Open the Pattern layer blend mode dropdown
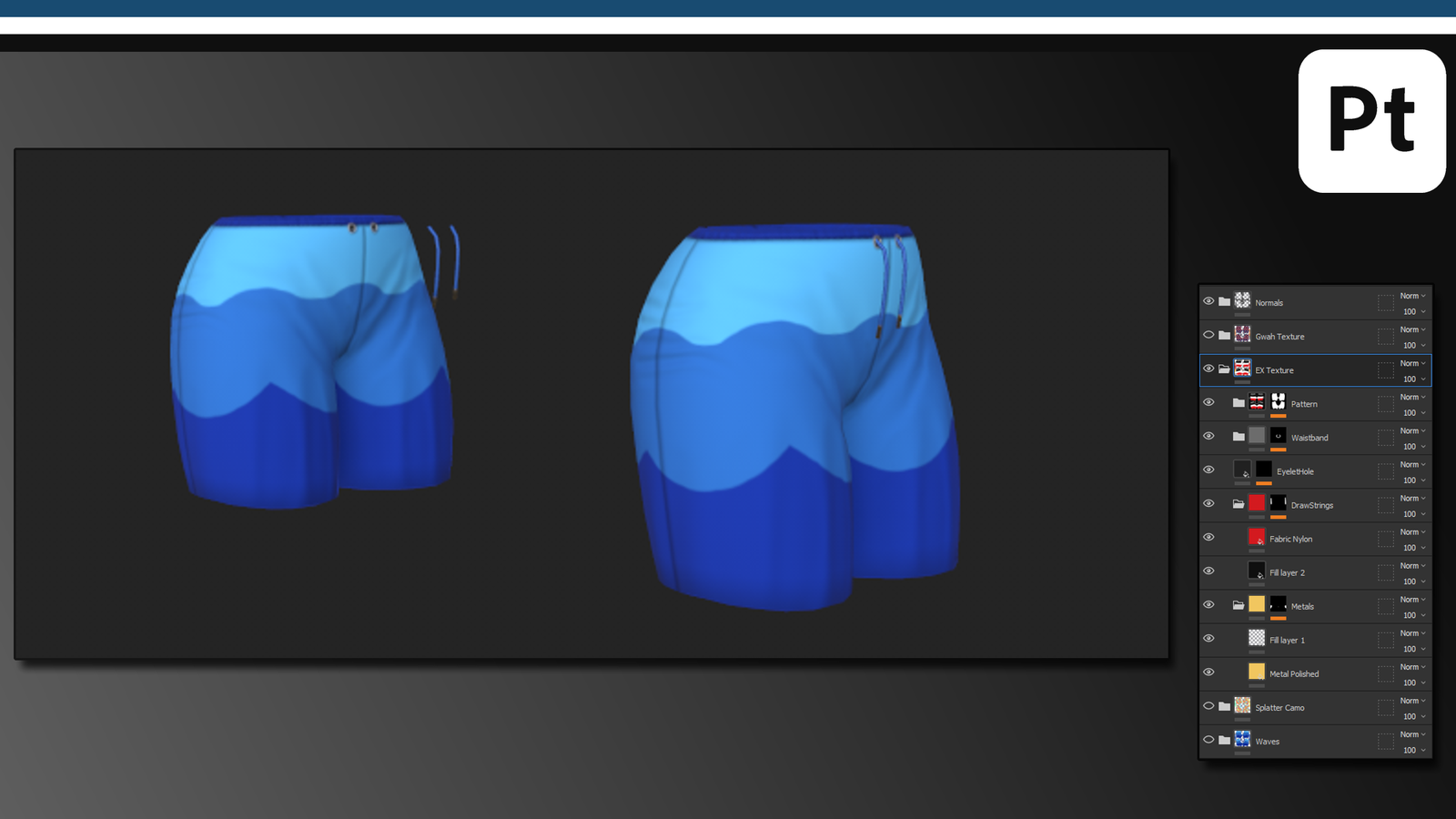The image size is (1456, 819). pos(1411,397)
